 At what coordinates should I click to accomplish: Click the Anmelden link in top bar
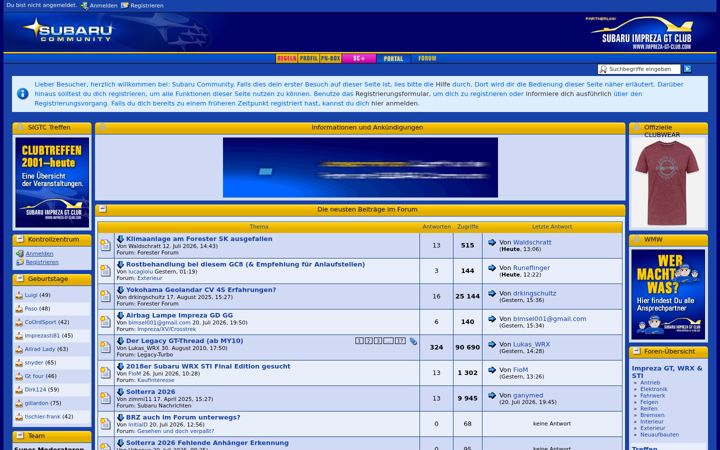tap(103, 6)
